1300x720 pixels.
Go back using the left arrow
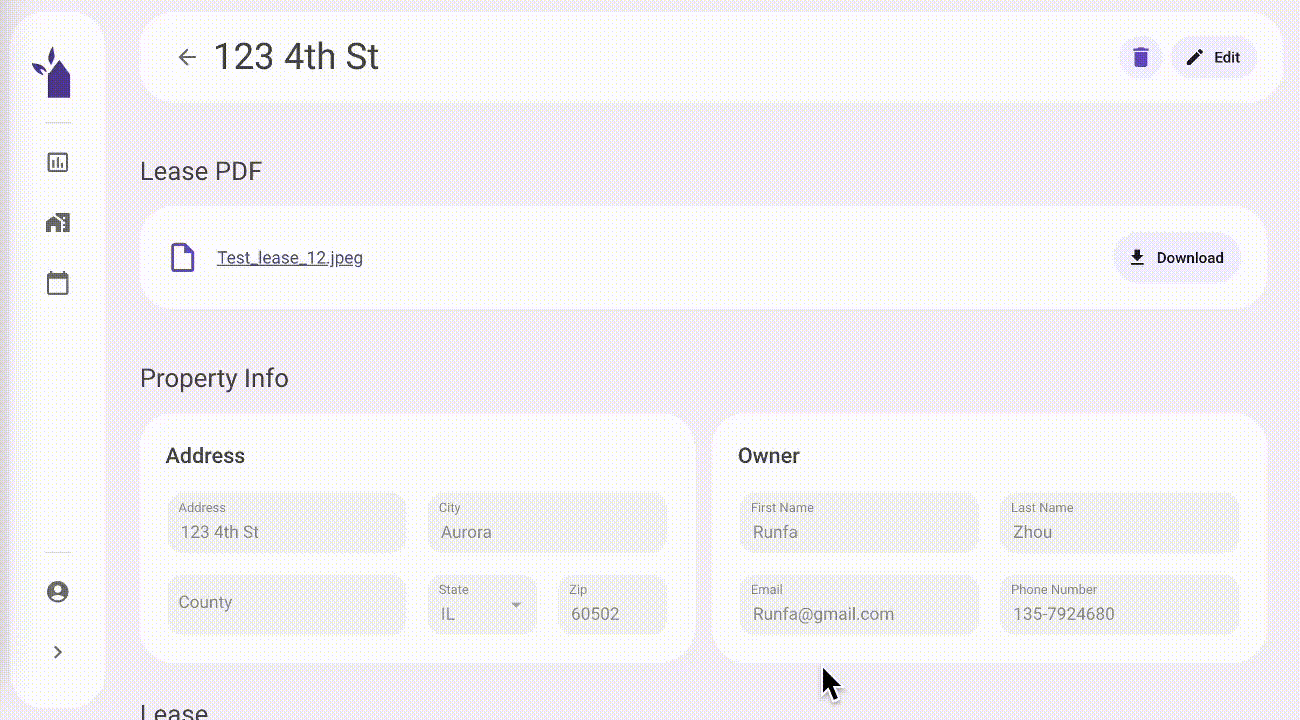point(187,57)
